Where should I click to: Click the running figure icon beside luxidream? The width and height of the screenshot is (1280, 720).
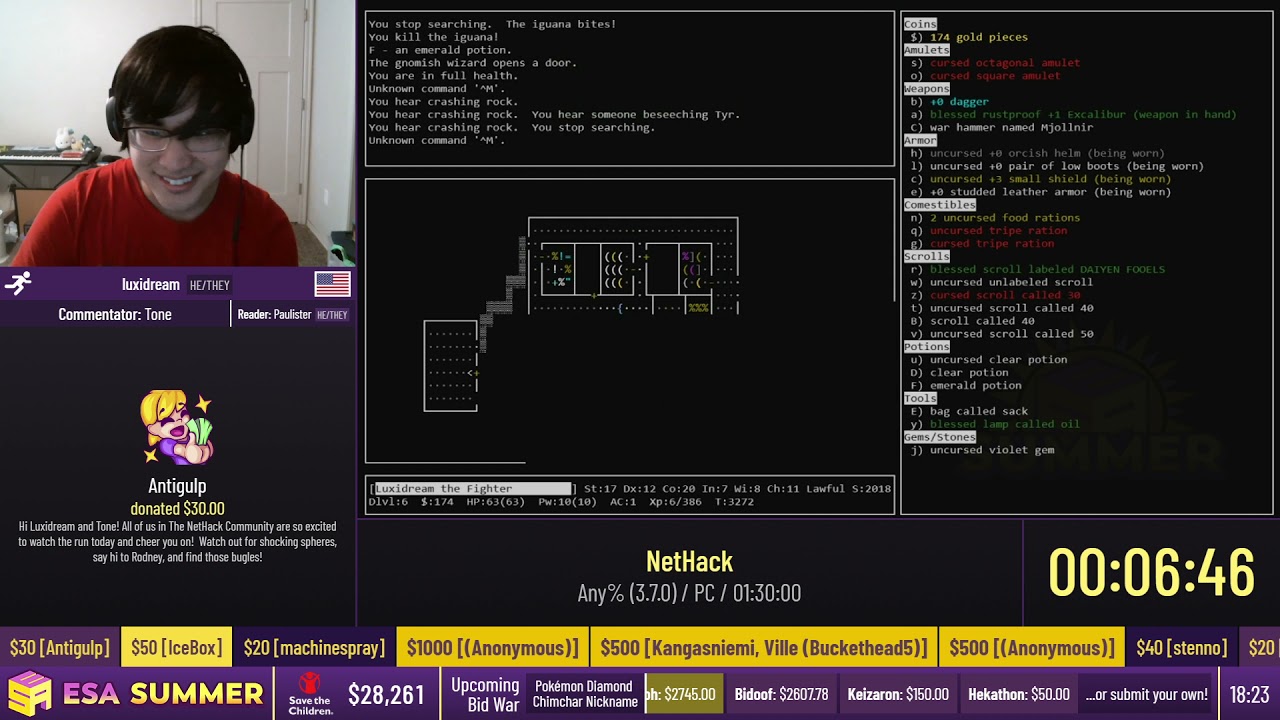point(18,284)
